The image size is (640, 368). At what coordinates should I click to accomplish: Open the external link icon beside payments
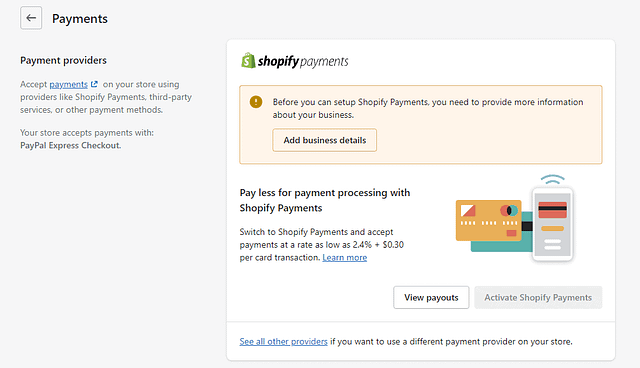(x=94, y=84)
